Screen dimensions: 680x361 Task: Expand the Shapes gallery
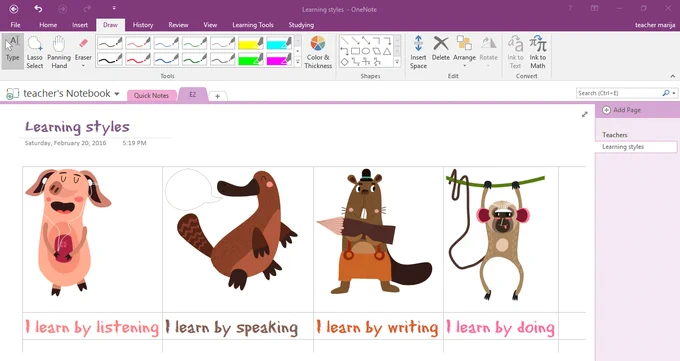(x=397, y=62)
